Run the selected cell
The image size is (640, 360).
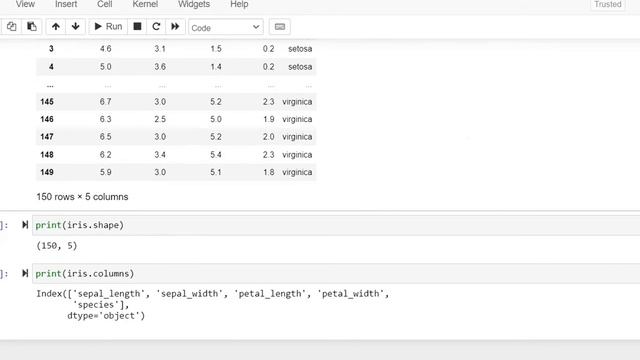pyautogui.click(x=108, y=27)
